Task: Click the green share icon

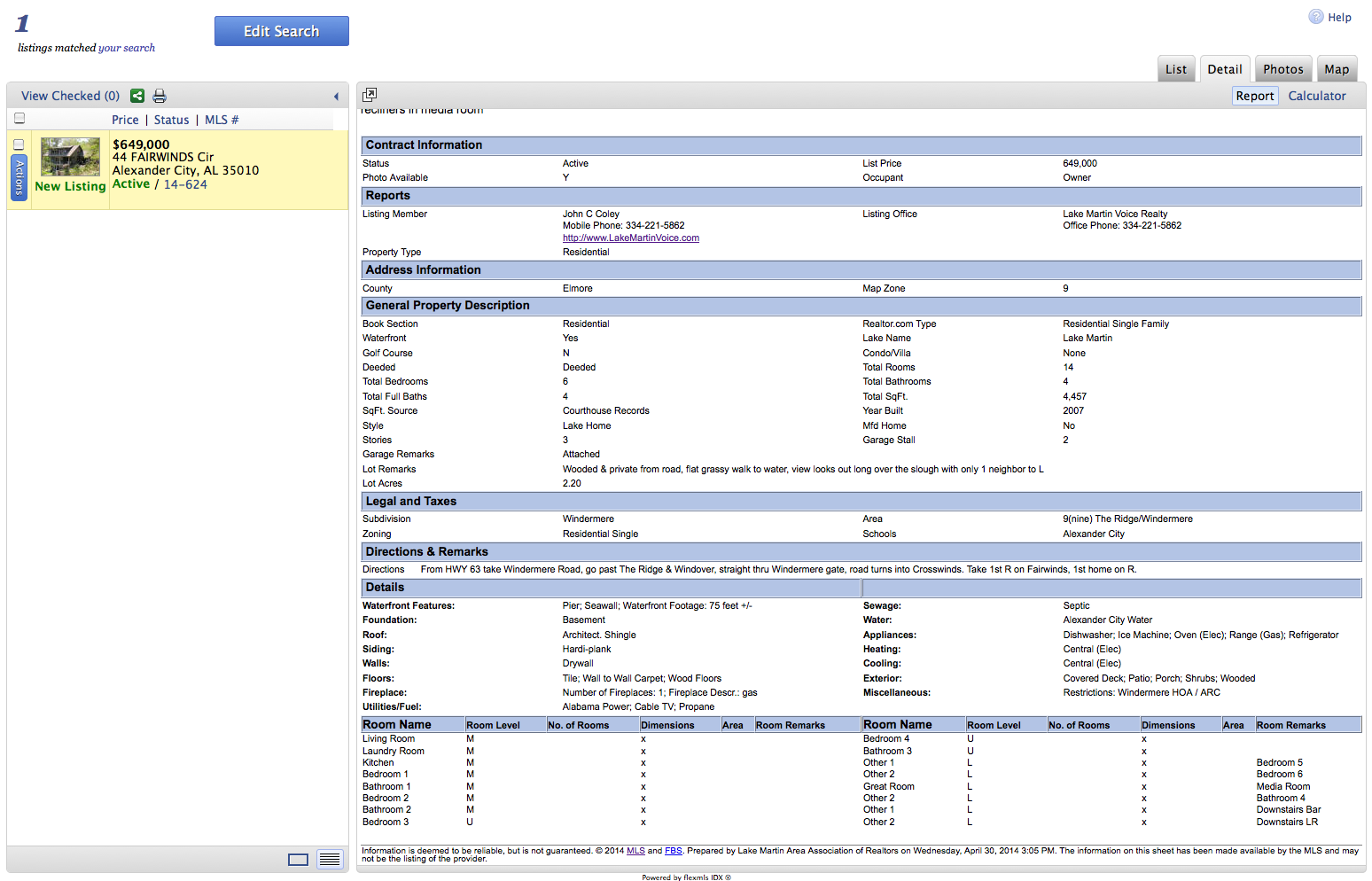Action: [137, 96]
